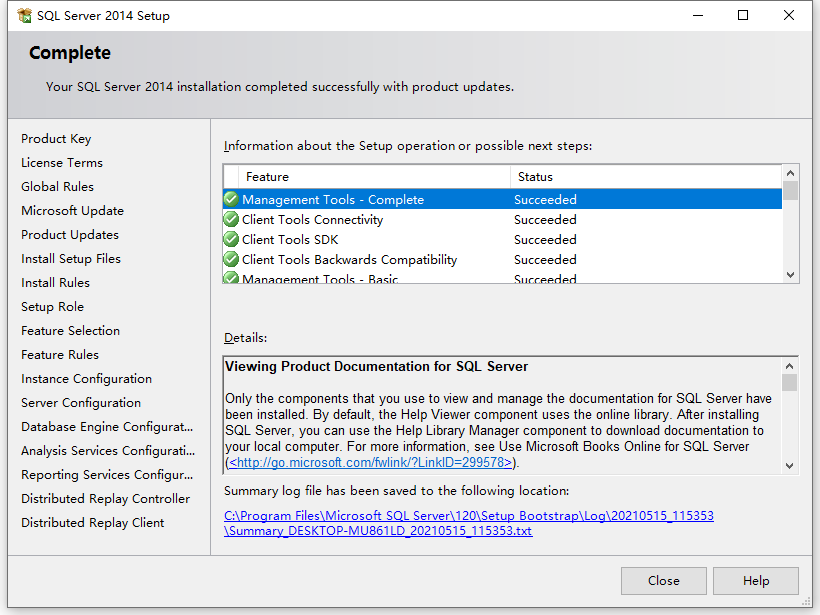
Task: Click Feature Rules step in sidebar
Action: [60, 355]
